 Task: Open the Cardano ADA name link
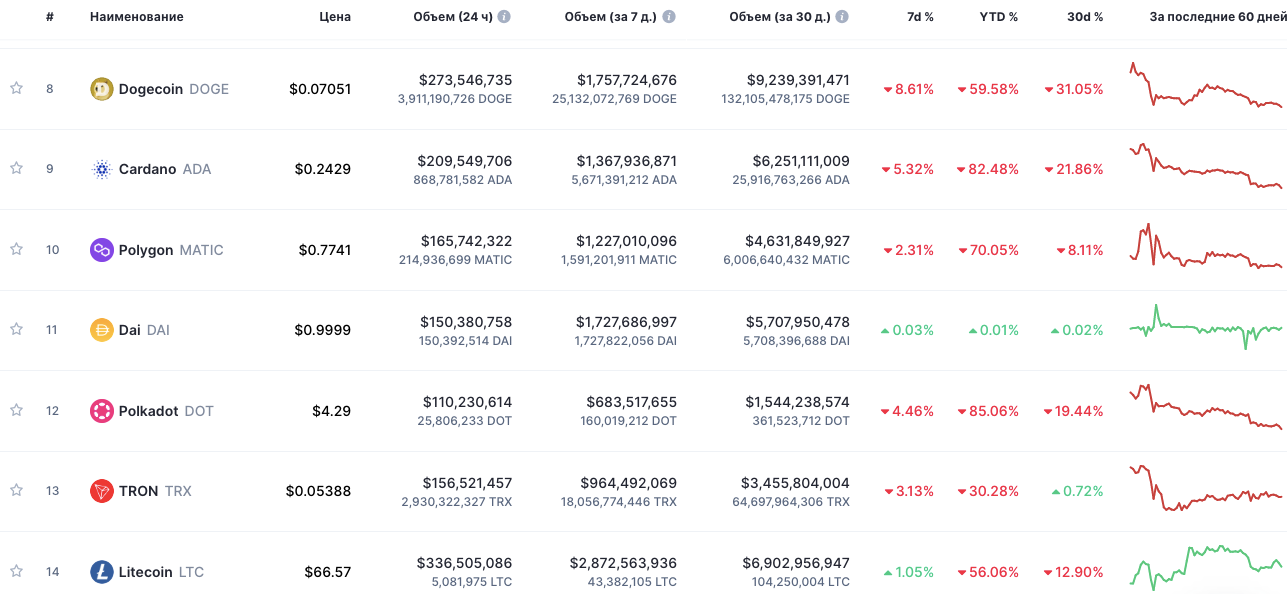click(x=164, y=169)
